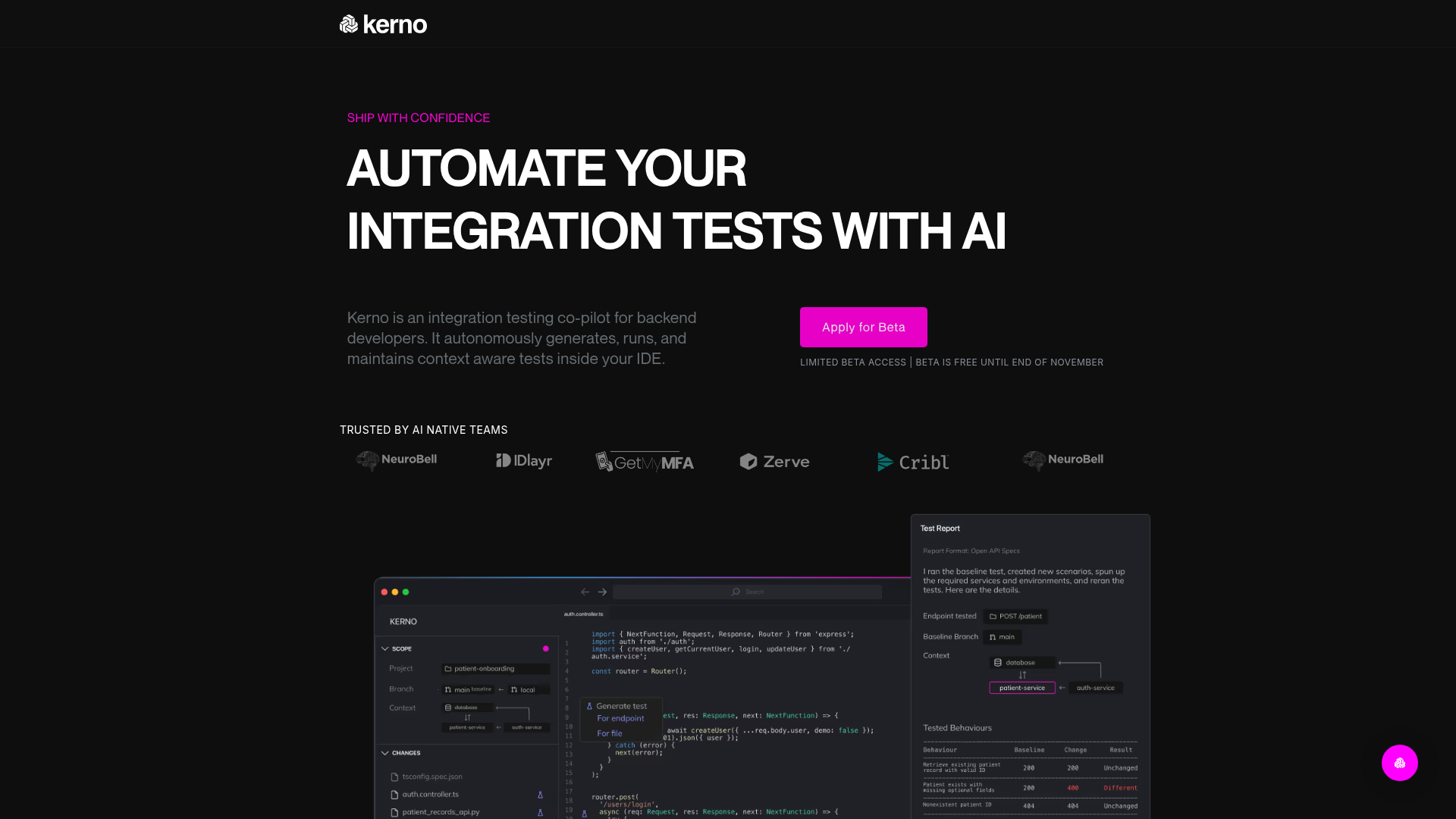This screenshot has height=819, width=1456.
Task: Click the back navigation arrow in the browser
Action: tap(585, 591)
